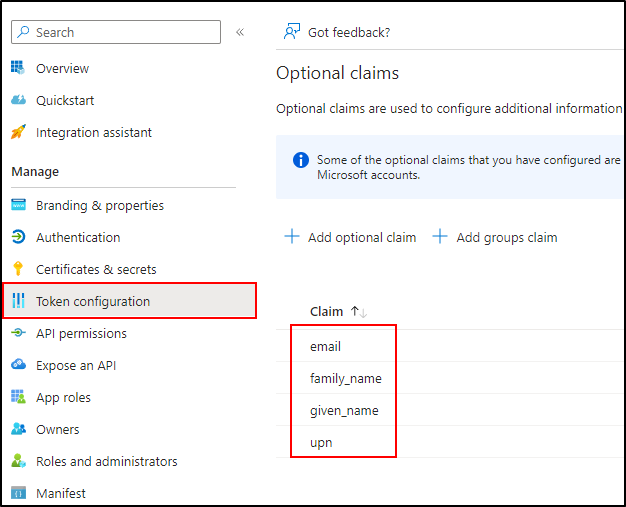Open the Manifest page
This screenshot has width=626, height=507.
coord(60,493)
